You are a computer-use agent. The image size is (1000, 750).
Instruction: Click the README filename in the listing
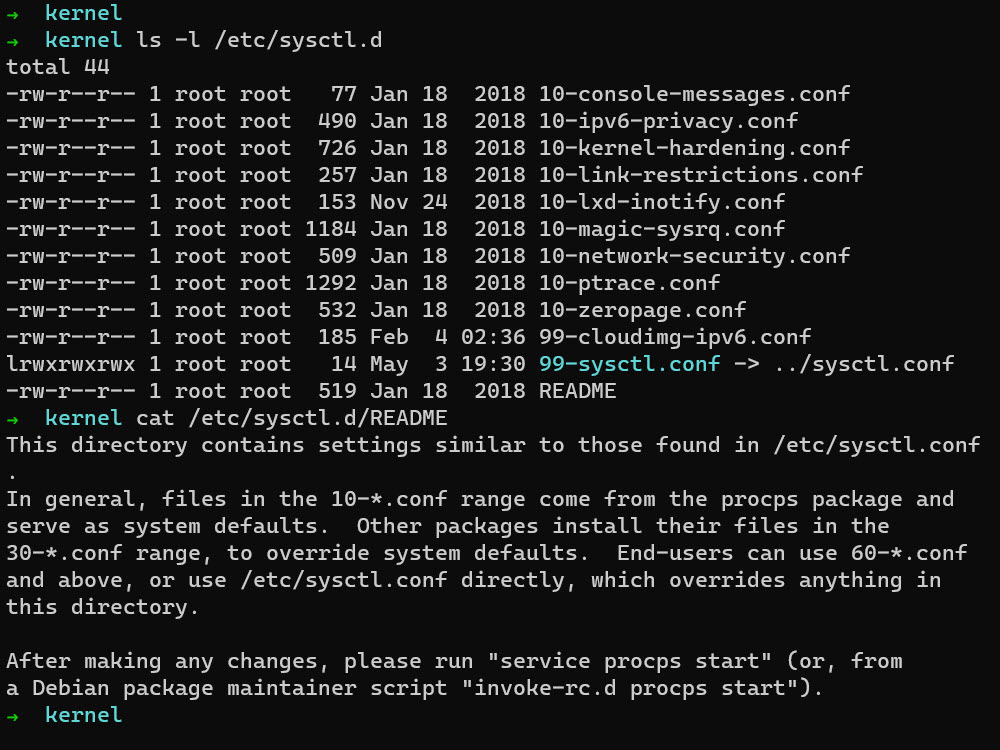click(577, 391)
